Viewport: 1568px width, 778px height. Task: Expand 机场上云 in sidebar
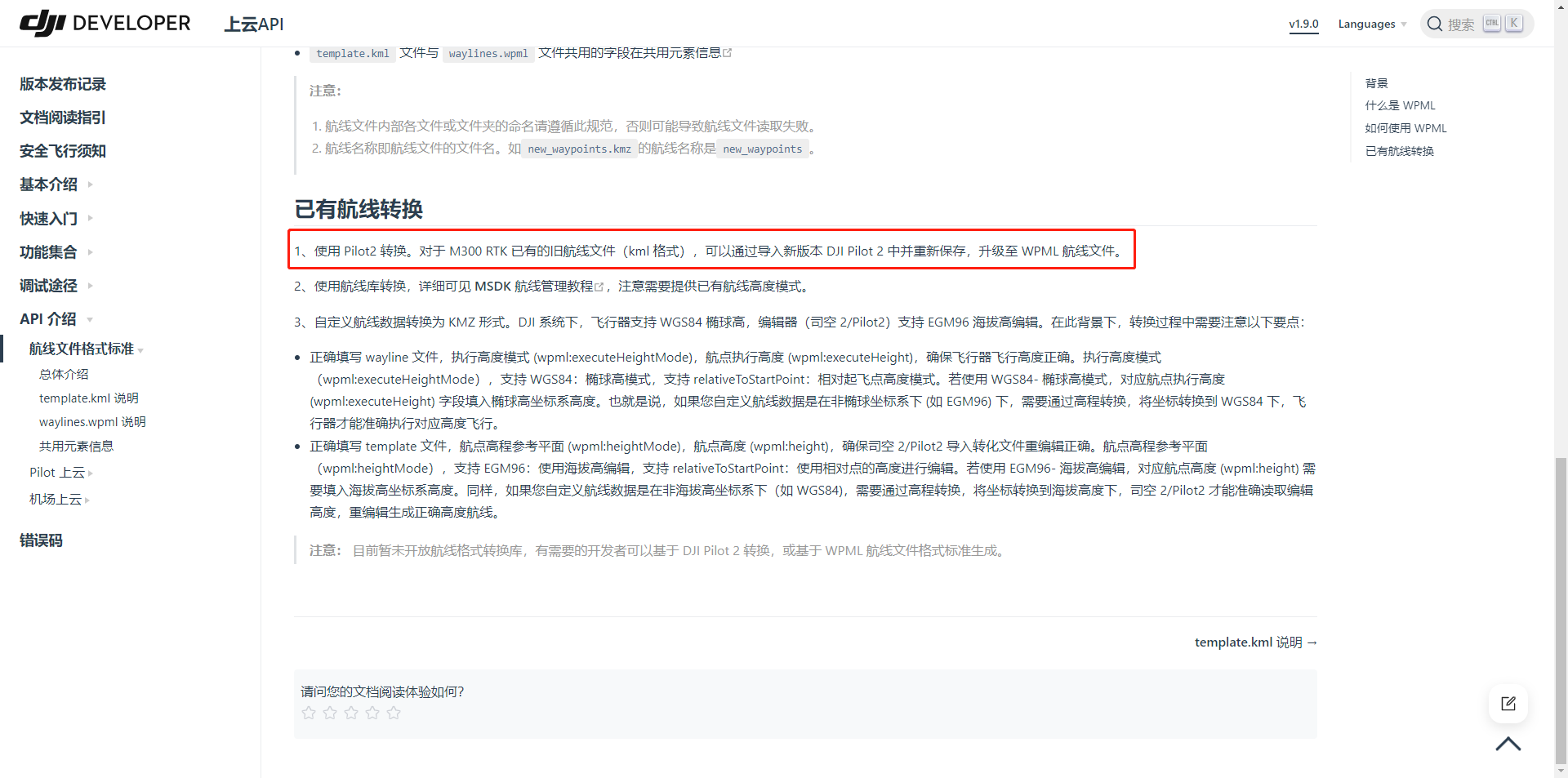(60, 499)
